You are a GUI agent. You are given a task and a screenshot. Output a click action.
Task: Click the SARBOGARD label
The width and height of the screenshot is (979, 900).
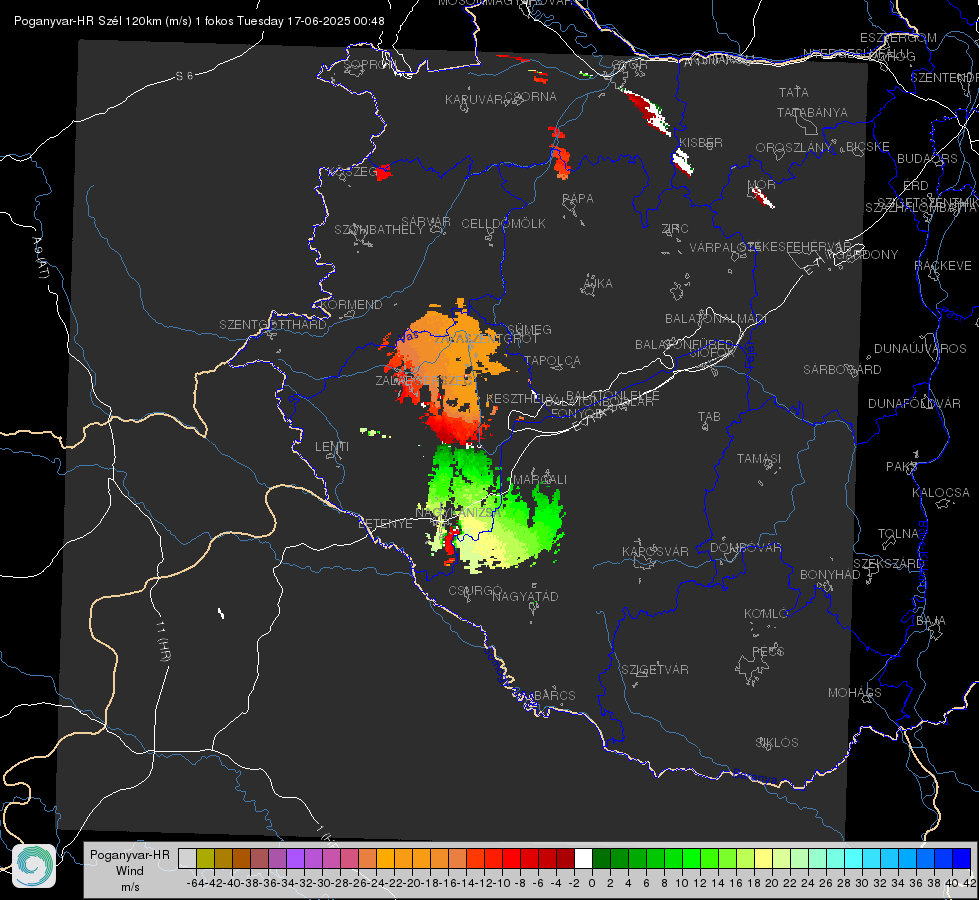(842, 369)
